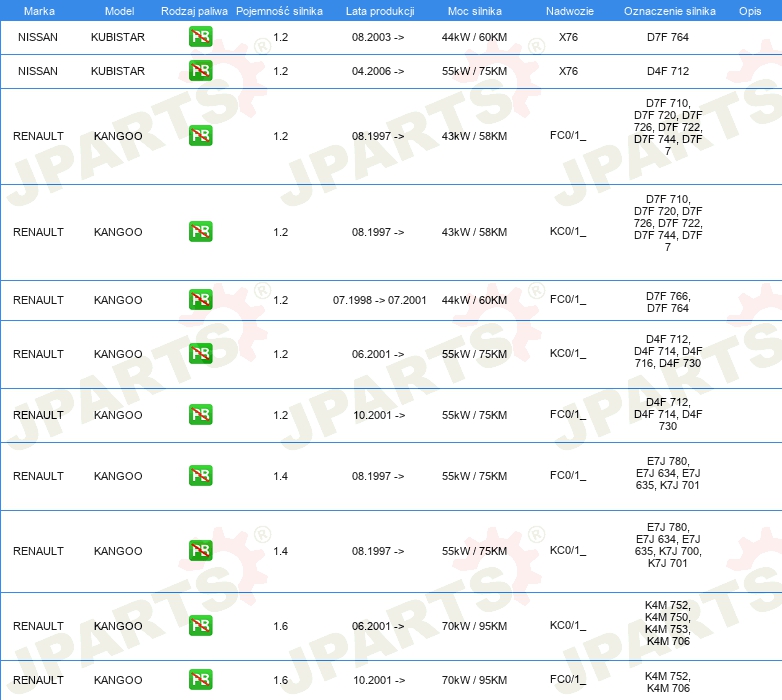Click engine codes ending K7J 700, K7J 701
Image resolution: width=782 pixels, height=700 pixels.
(668, 545)
